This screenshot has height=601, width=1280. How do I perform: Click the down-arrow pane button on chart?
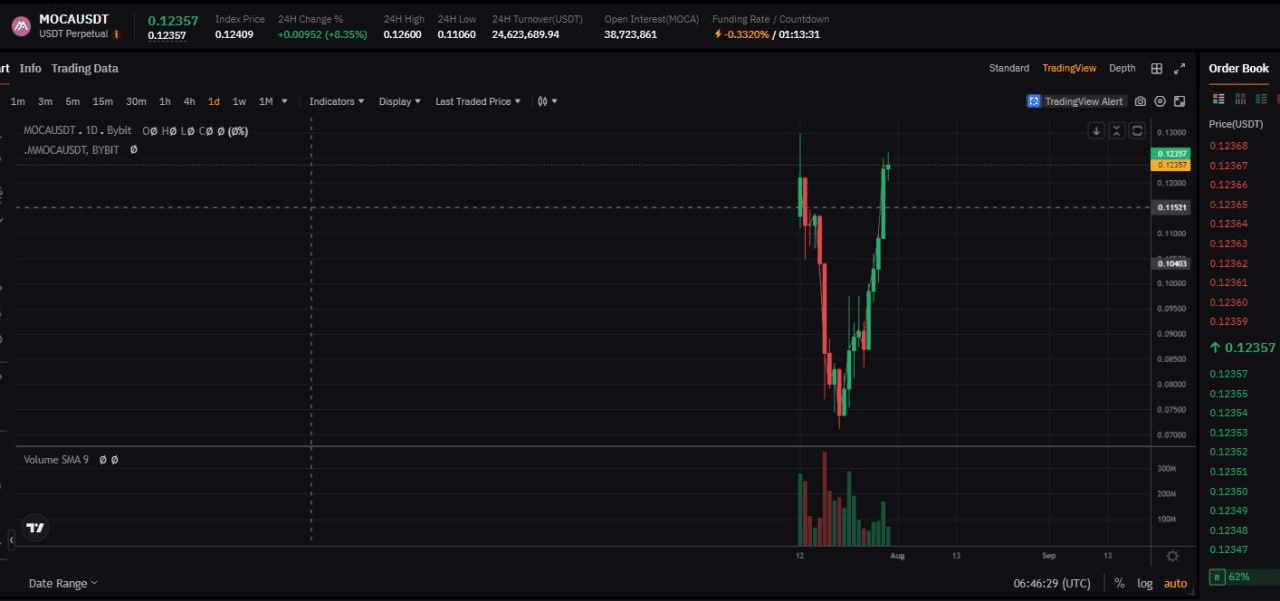click(1096, 131)
